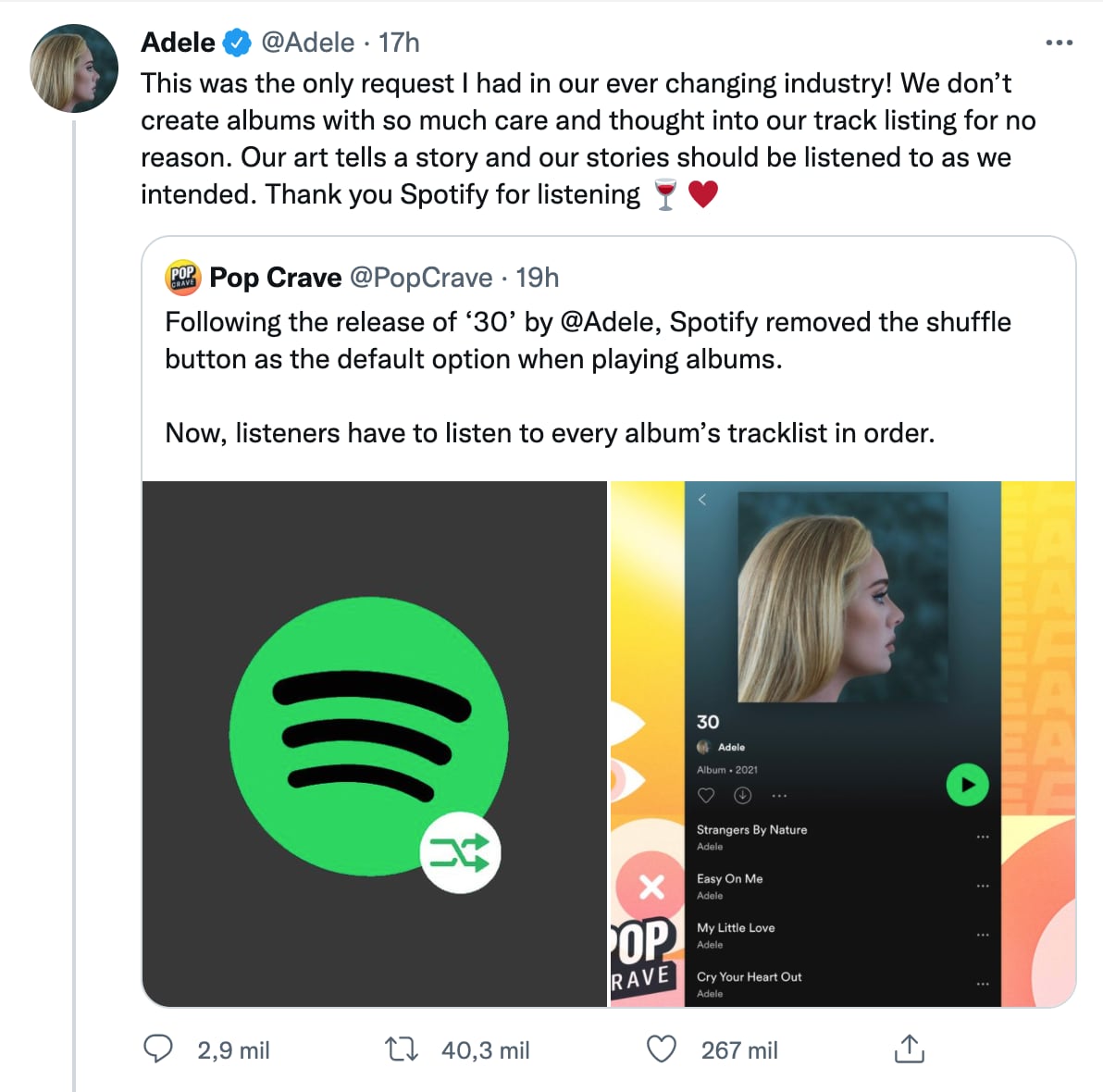
Task: Click the Pop Crave avatar logo
Action: [182, 278]
